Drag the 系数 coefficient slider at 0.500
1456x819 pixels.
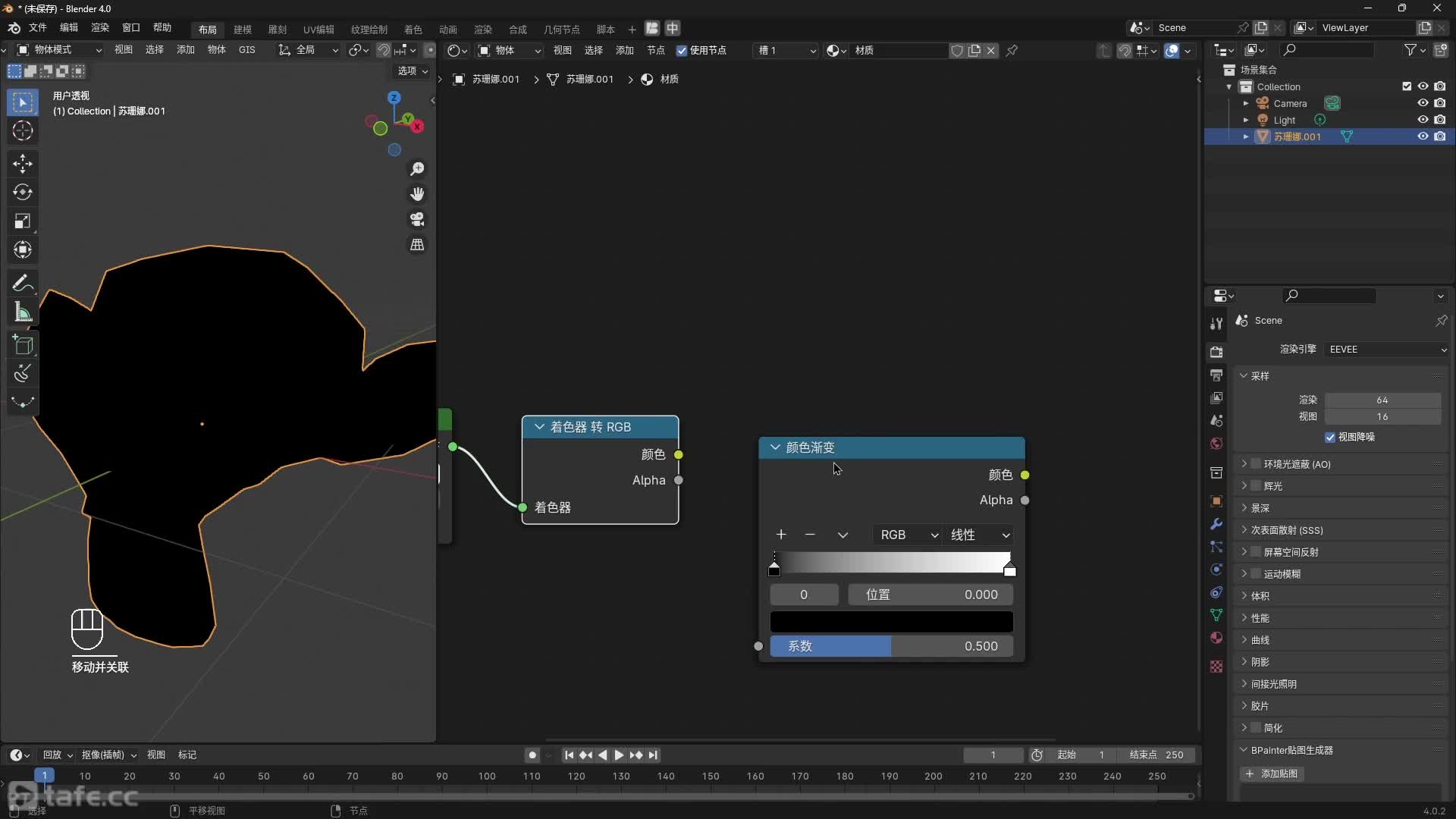(890, 645)
